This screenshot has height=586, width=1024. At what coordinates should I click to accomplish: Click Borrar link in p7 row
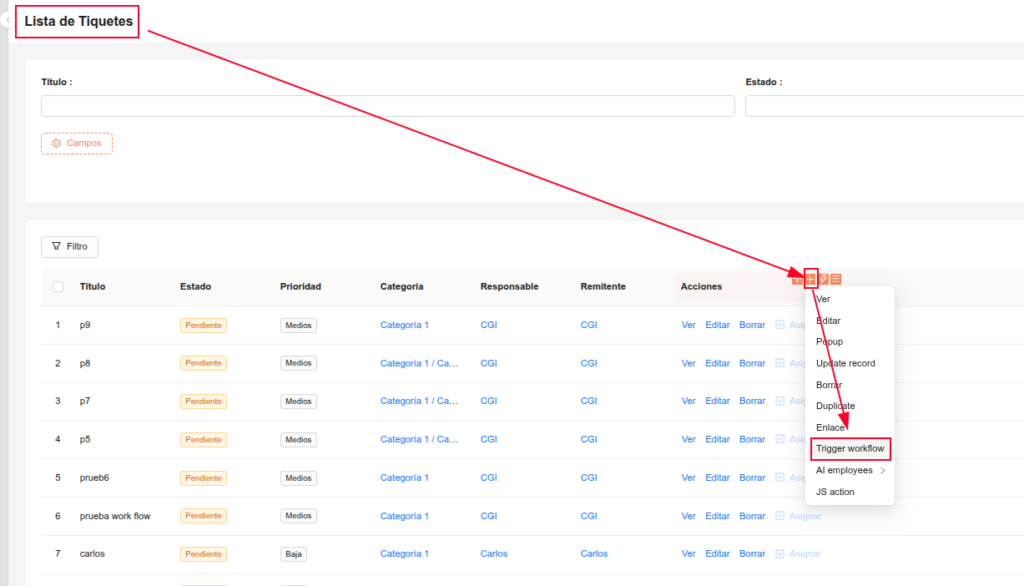[752, 401]
